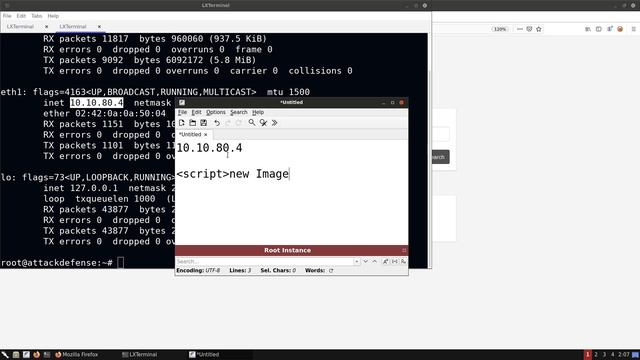This screenshot has height=360, width=640.
Task: Open the Search menu in the text editor
Action: pos(239,112)
